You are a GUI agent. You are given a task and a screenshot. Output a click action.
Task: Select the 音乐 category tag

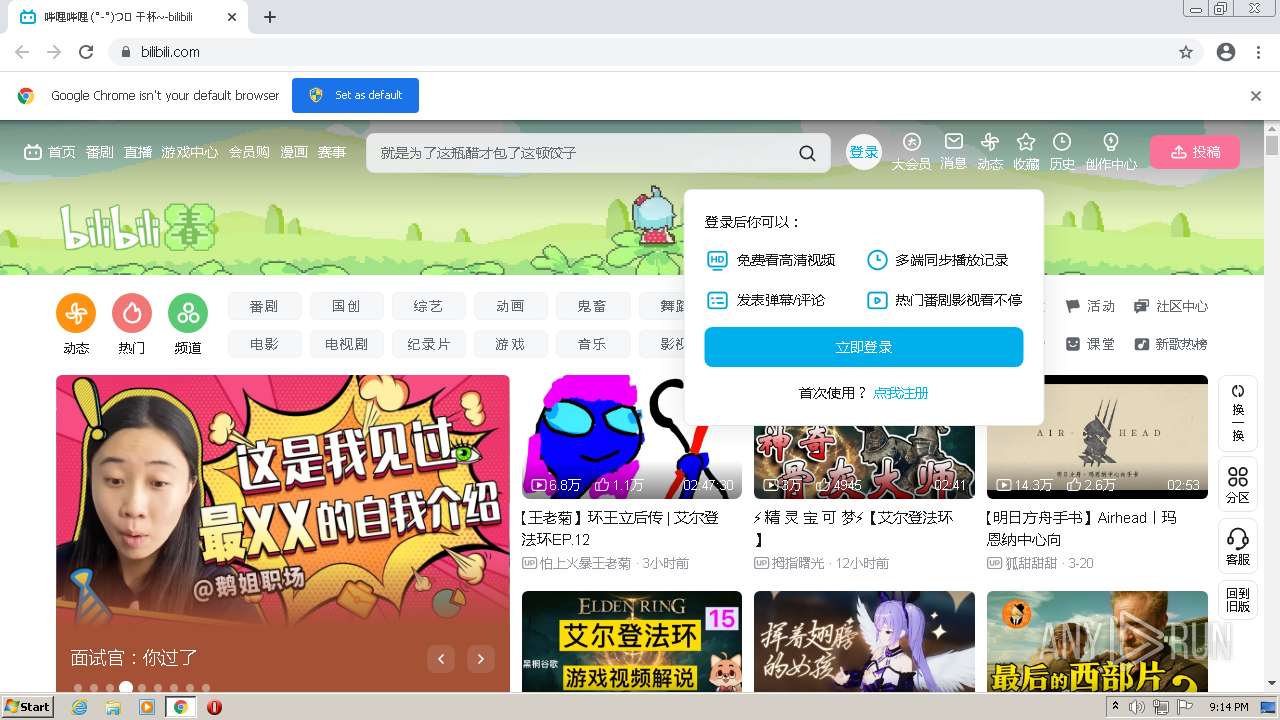(x=592, y=344)
